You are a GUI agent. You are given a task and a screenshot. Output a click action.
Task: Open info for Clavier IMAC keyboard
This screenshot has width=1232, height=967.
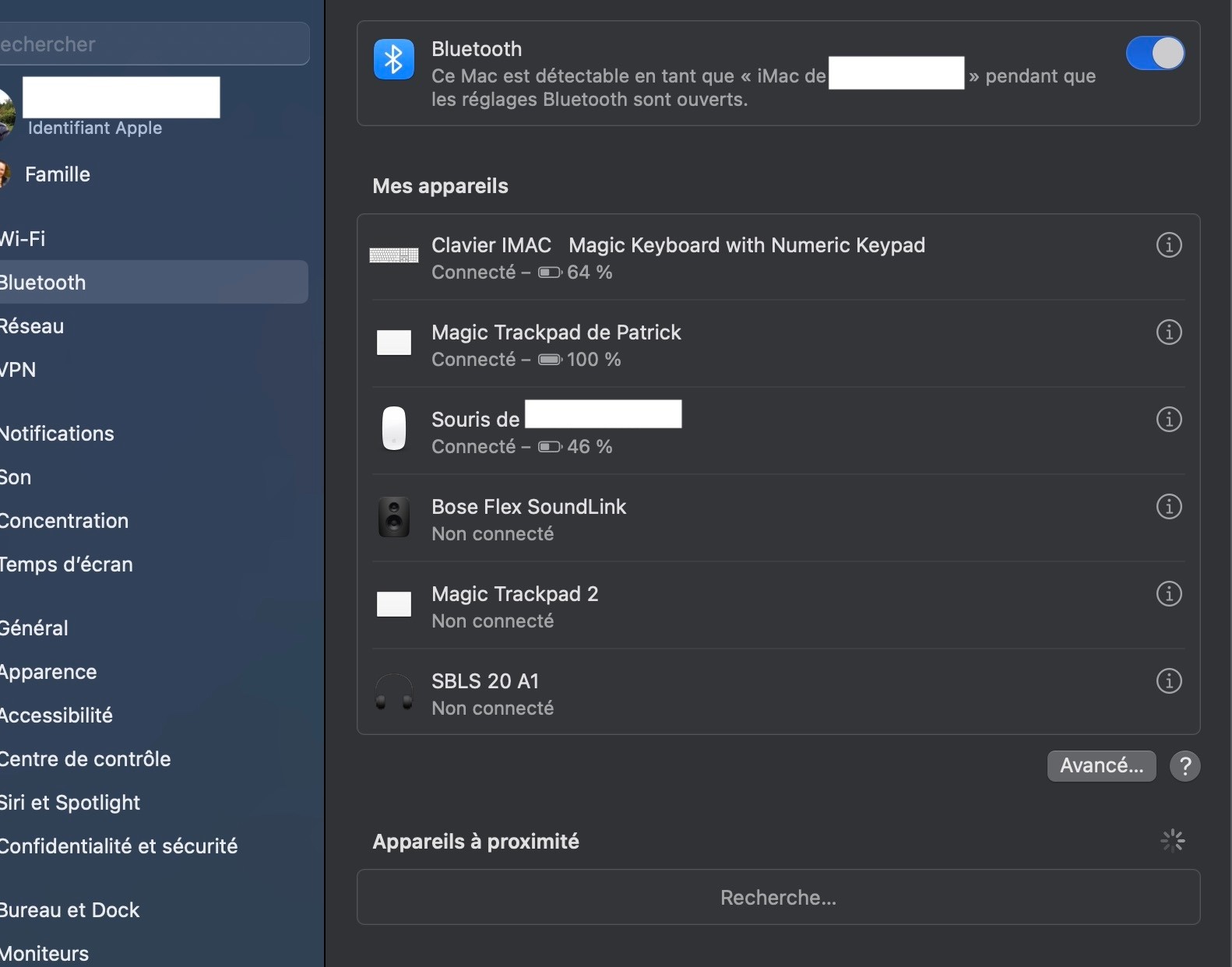tap(1168, 245)
